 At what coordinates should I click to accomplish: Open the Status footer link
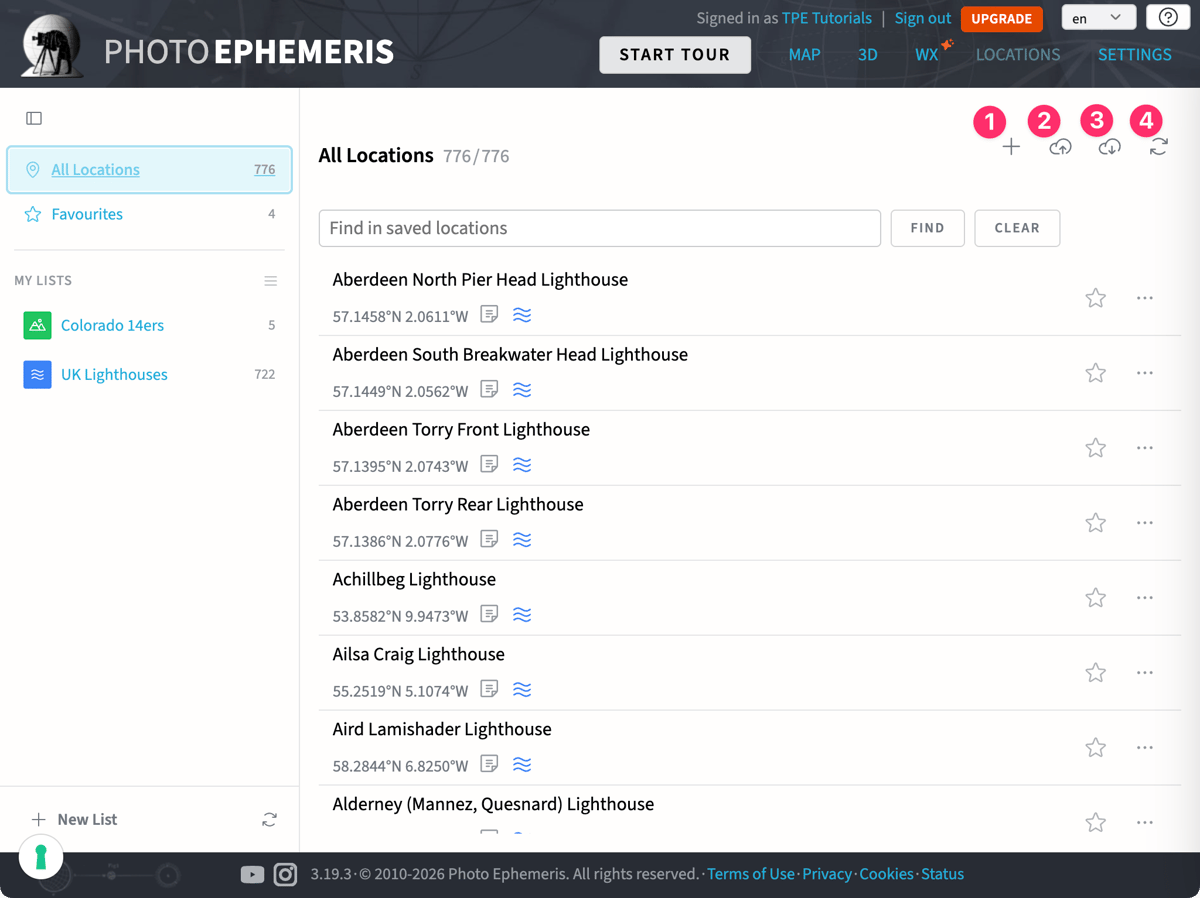943,874
